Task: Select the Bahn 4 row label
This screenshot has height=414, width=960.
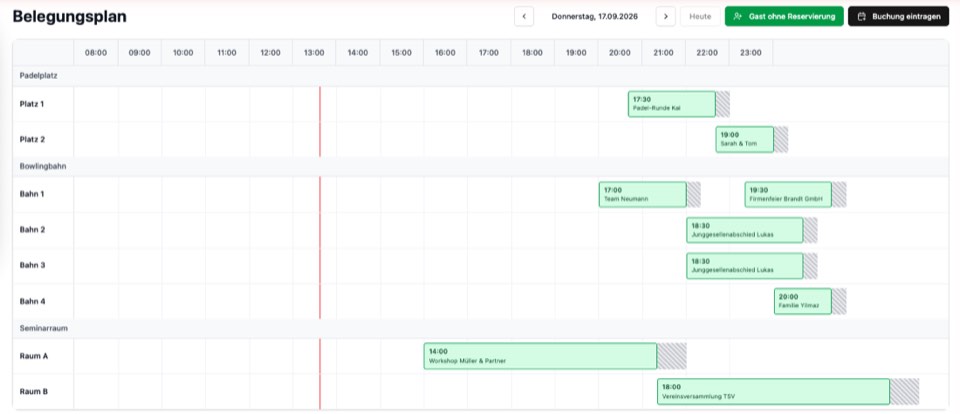Action: (x=32, y=301)
